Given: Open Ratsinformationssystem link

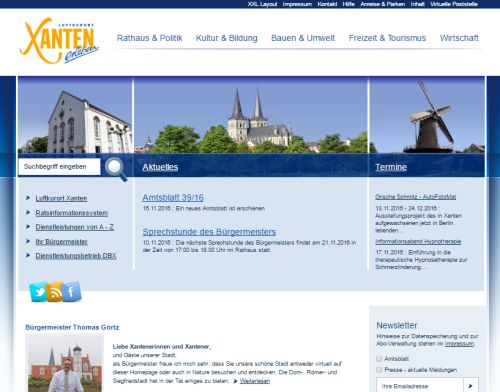Looking at the screenshot, I should (72, 213).
